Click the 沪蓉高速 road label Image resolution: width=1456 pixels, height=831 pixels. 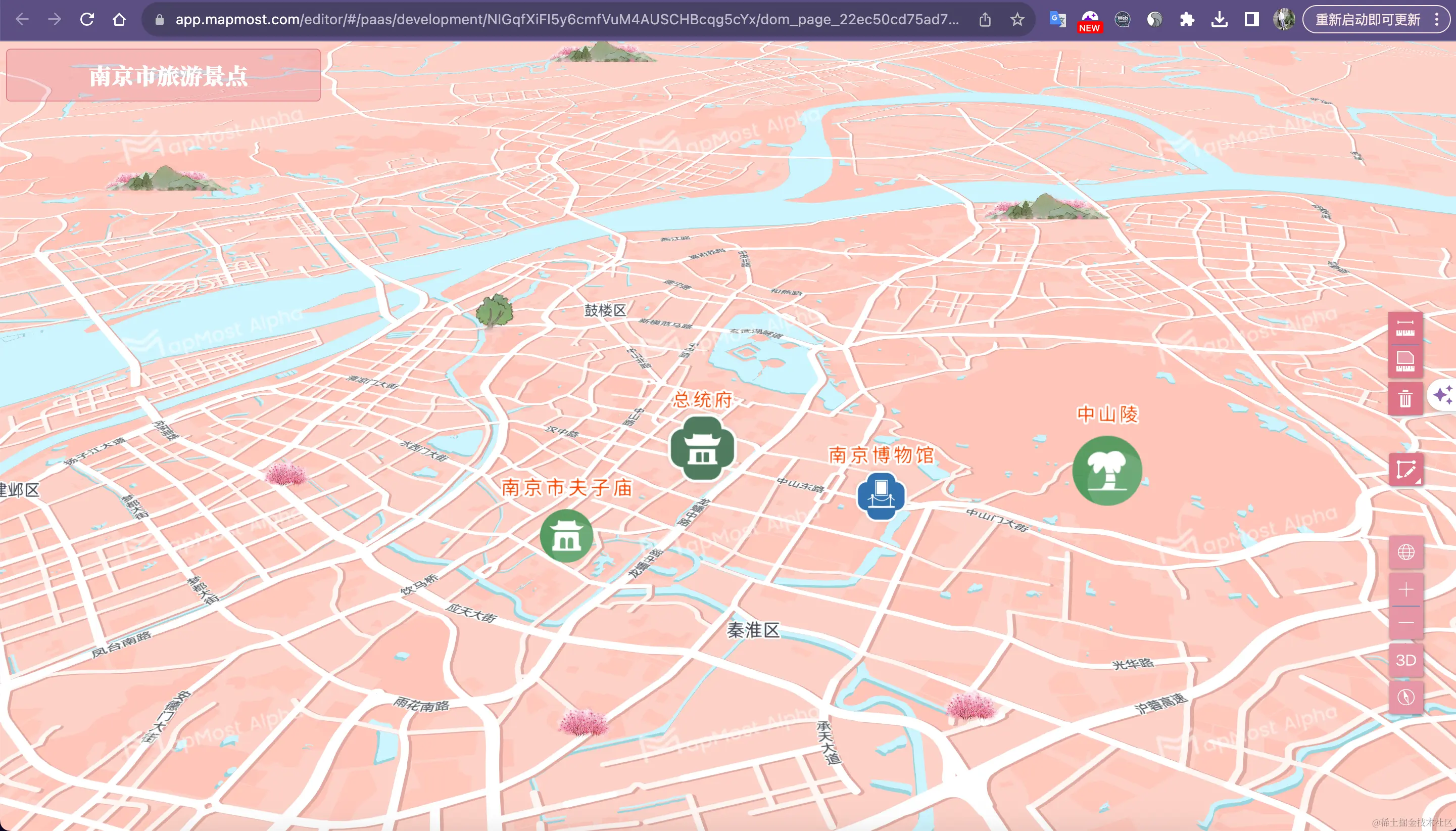pos(1161,703)
